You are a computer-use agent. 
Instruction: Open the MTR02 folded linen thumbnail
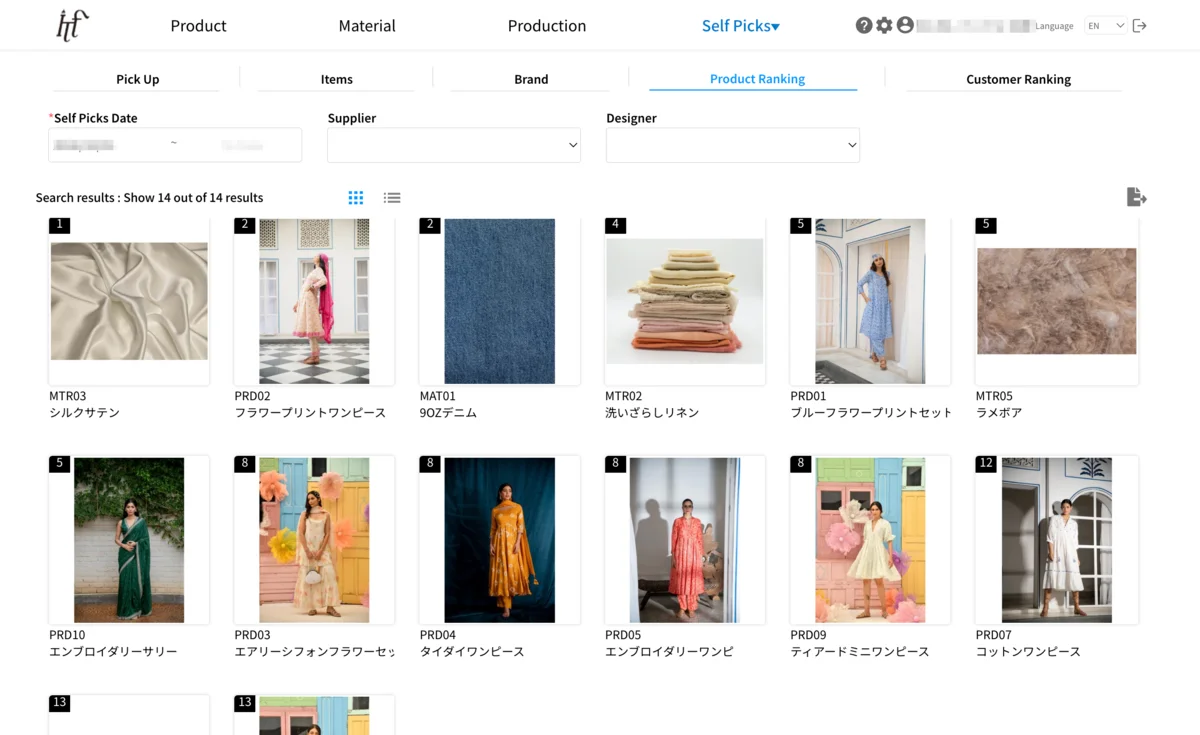pyautogui.click(x=685, y=301)
